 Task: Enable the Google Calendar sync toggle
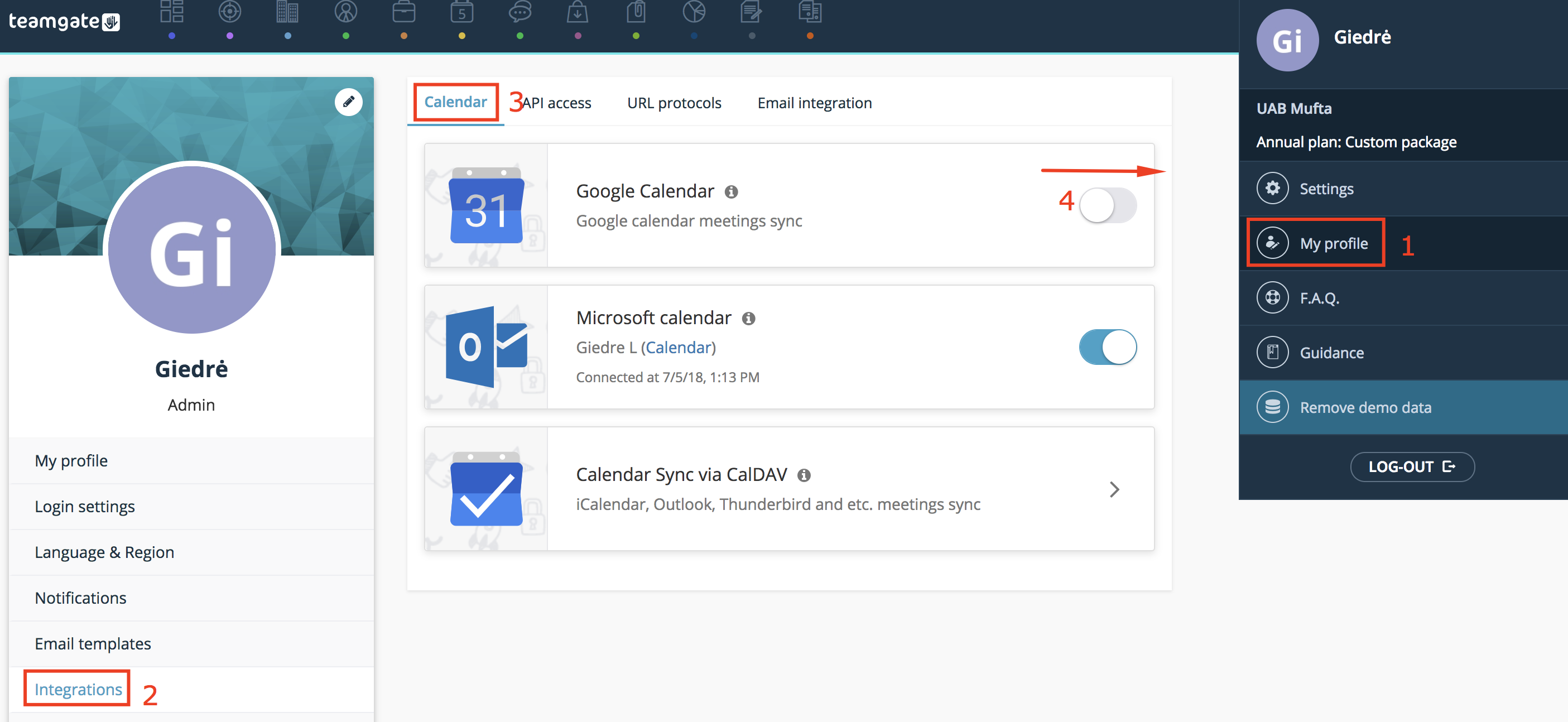[1107, 206]
